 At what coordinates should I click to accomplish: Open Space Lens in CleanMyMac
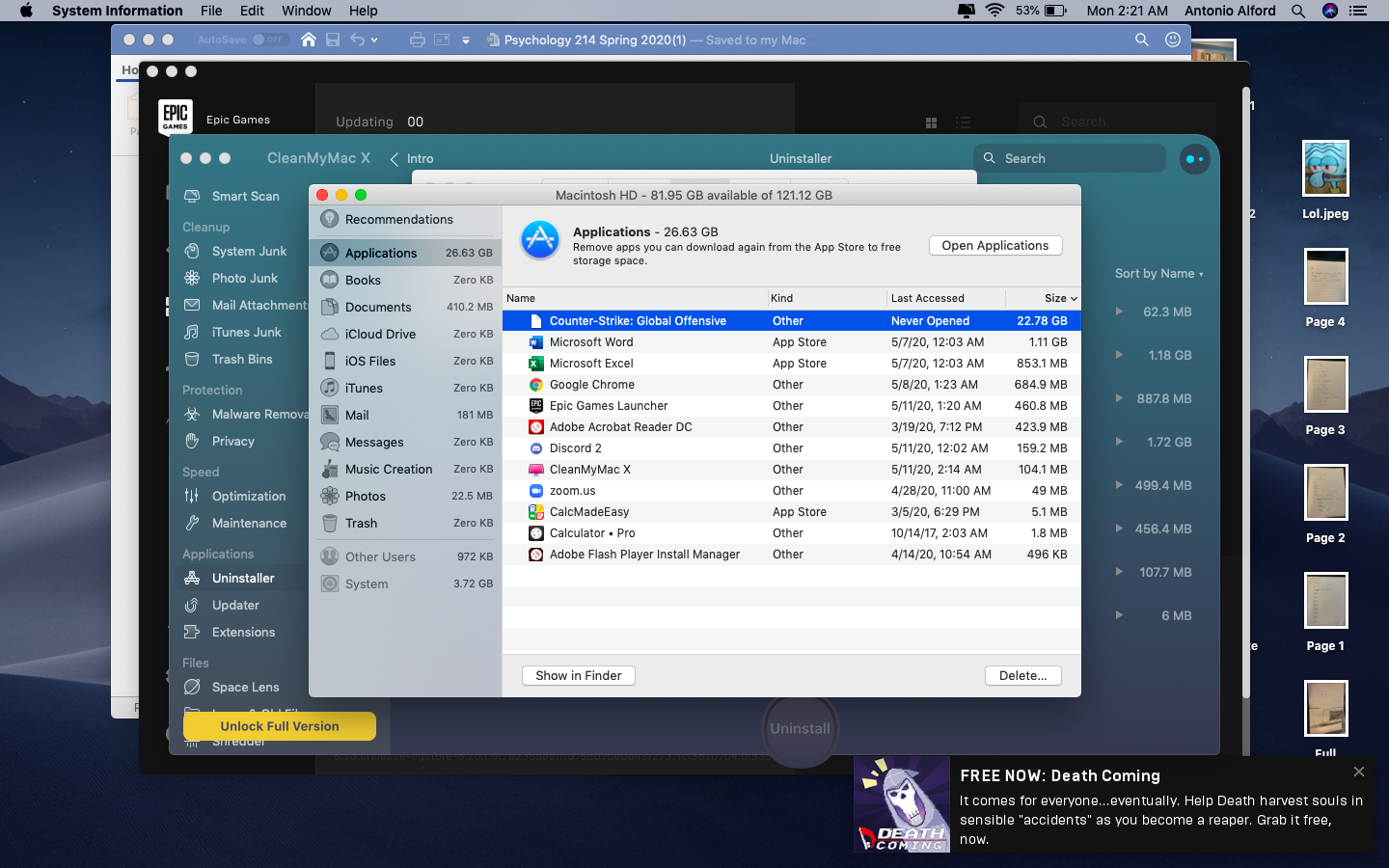(231, 687)
